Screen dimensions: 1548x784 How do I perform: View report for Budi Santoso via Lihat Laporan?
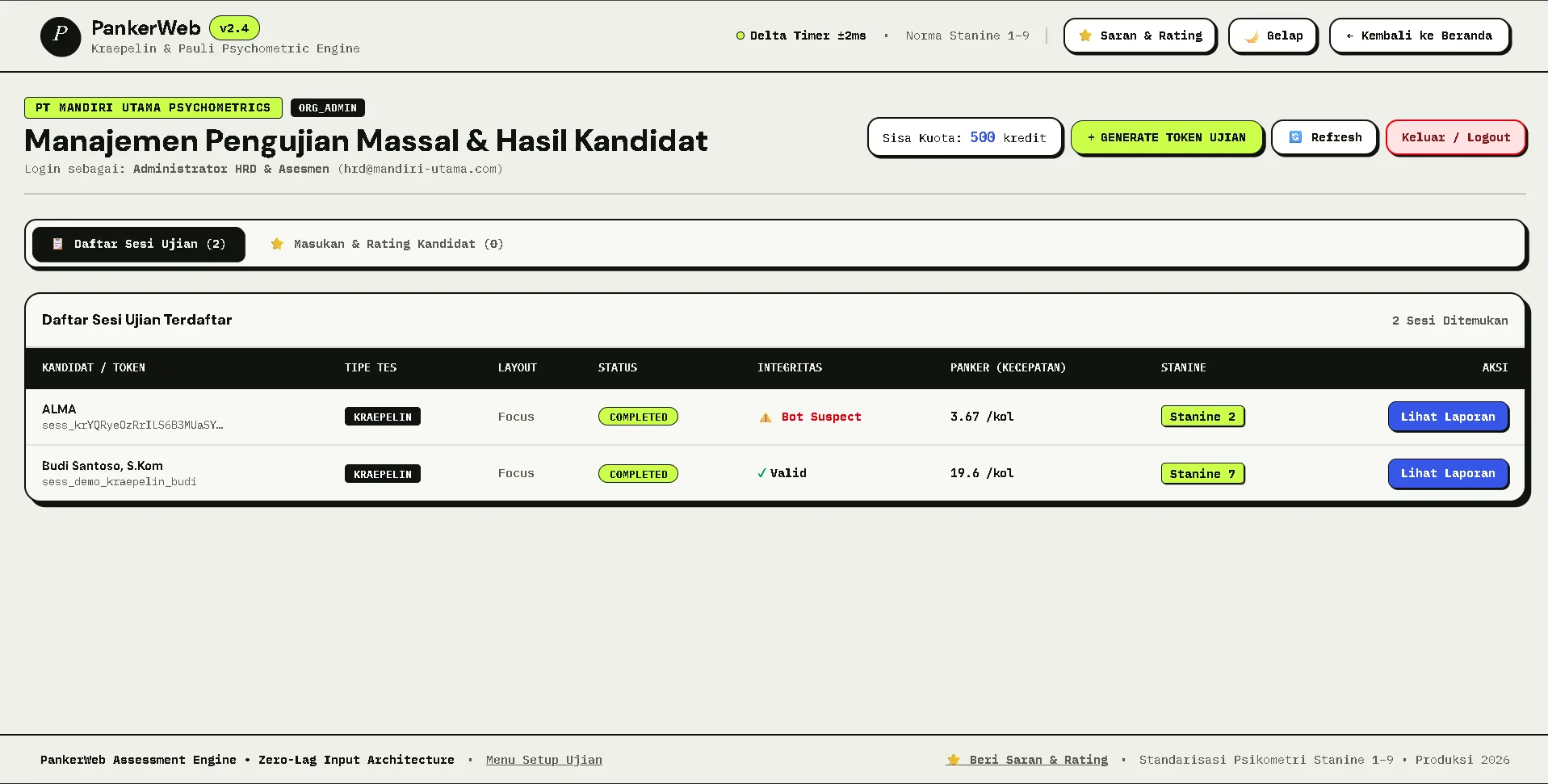1448,473
